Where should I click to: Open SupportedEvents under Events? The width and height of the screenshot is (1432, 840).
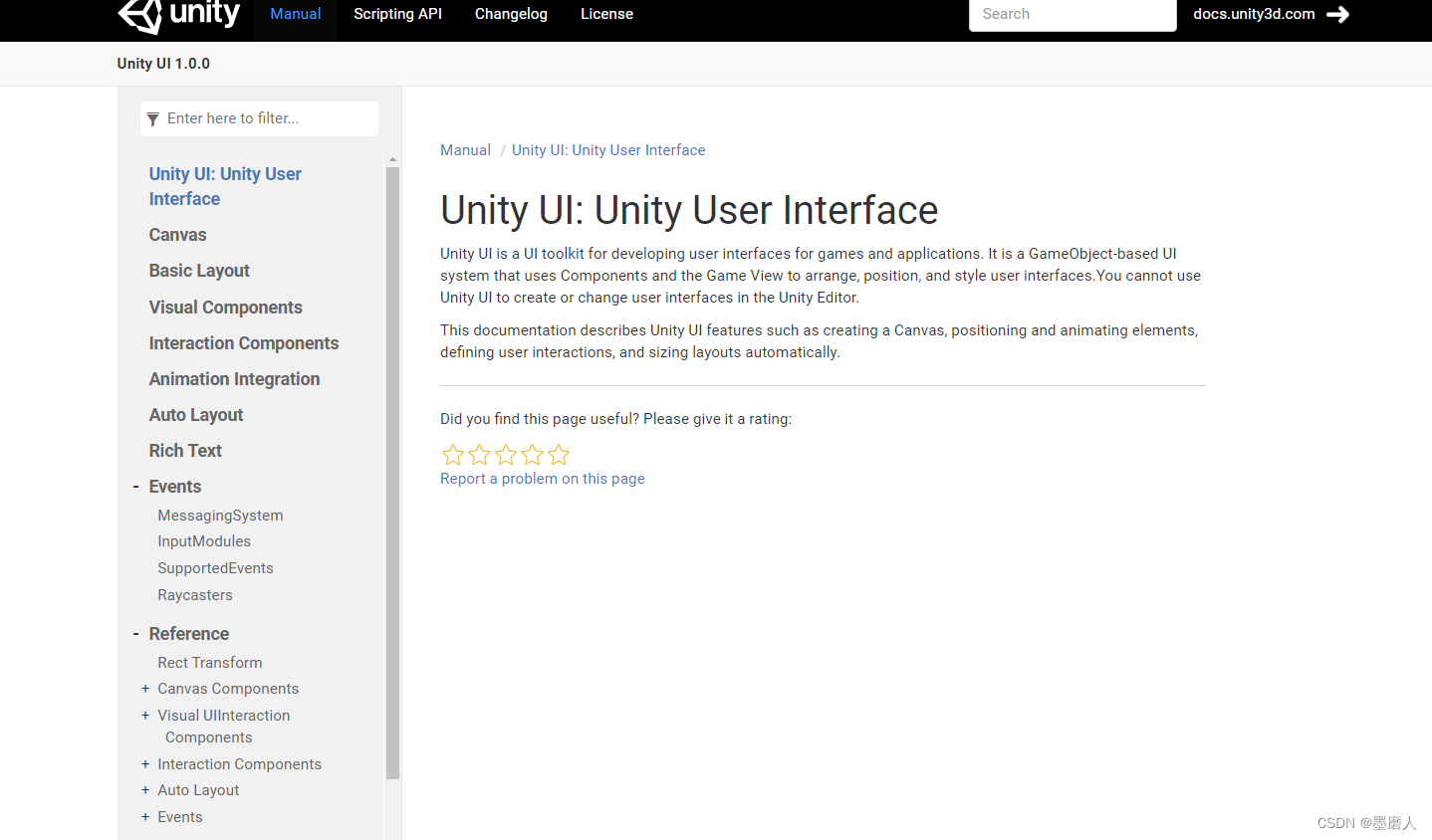[x=215, y=568]
